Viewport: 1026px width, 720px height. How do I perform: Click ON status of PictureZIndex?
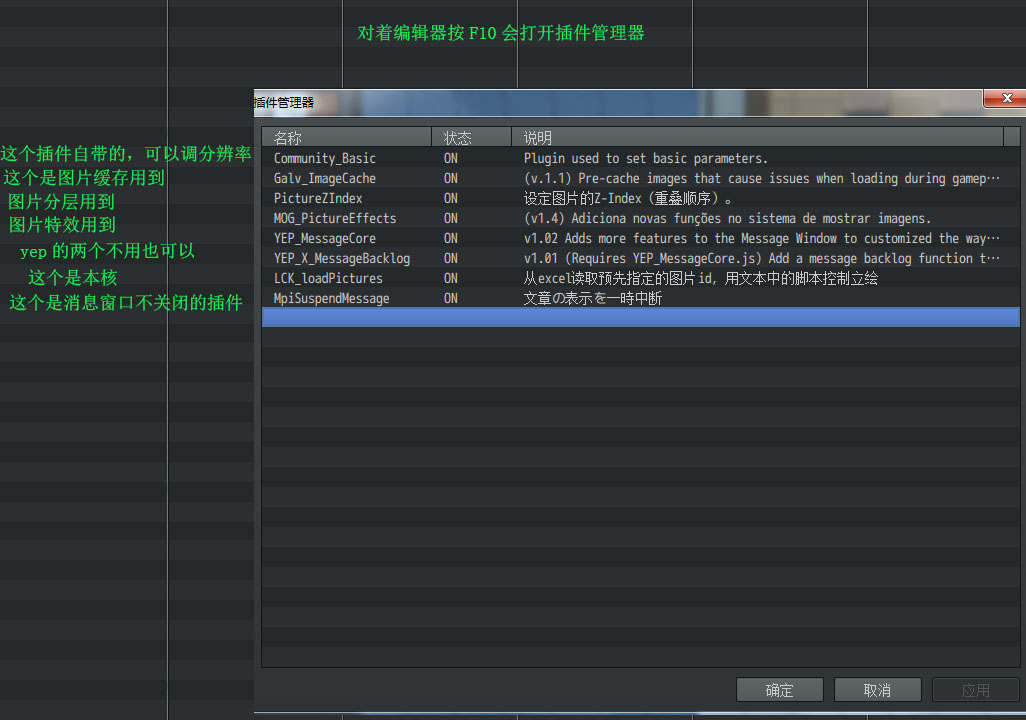451,198
